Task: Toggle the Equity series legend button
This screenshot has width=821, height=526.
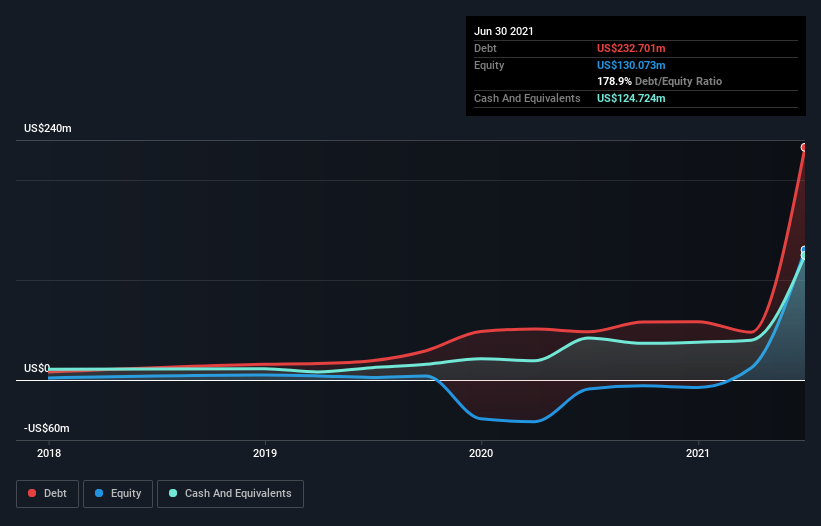Action: tap(118, 494)
